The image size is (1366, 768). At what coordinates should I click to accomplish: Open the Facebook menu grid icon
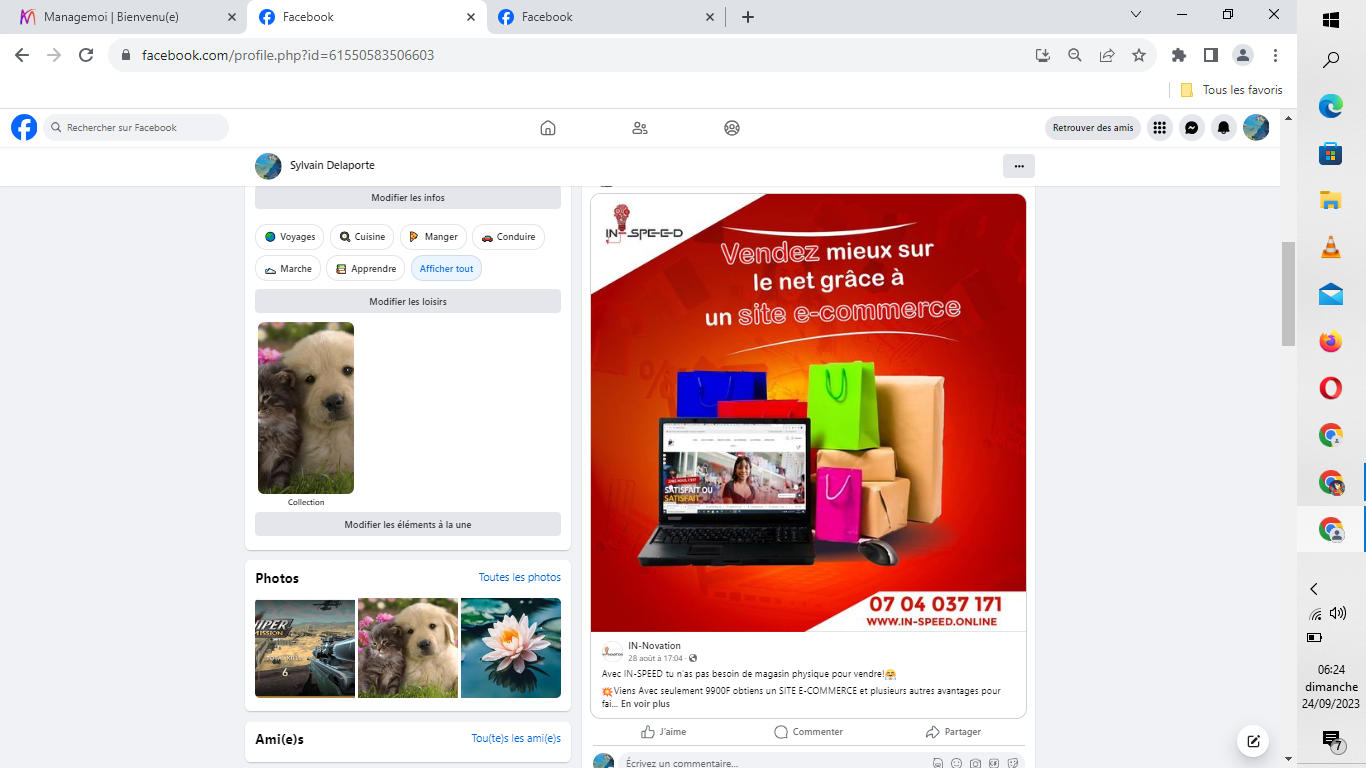pyautogui.click(x=1159, y=128)
